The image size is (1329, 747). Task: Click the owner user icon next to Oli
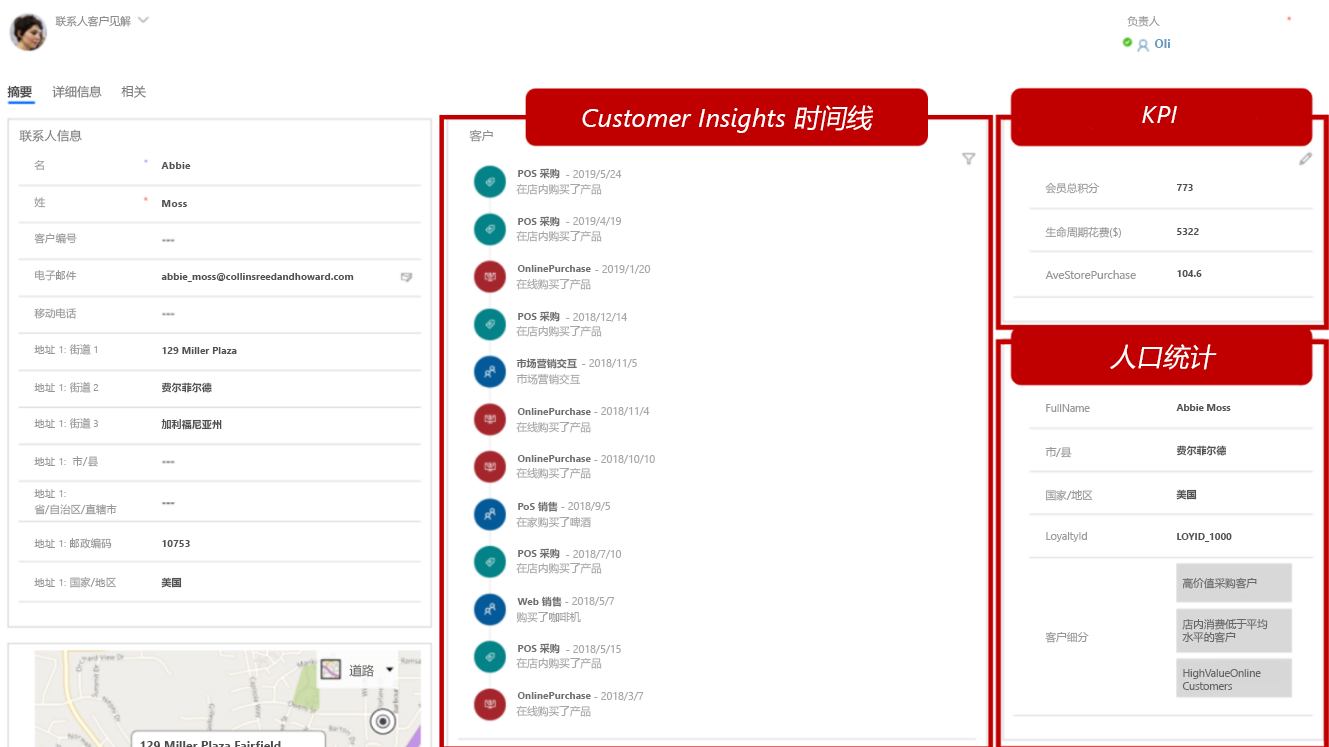[x=1143, y=45]
